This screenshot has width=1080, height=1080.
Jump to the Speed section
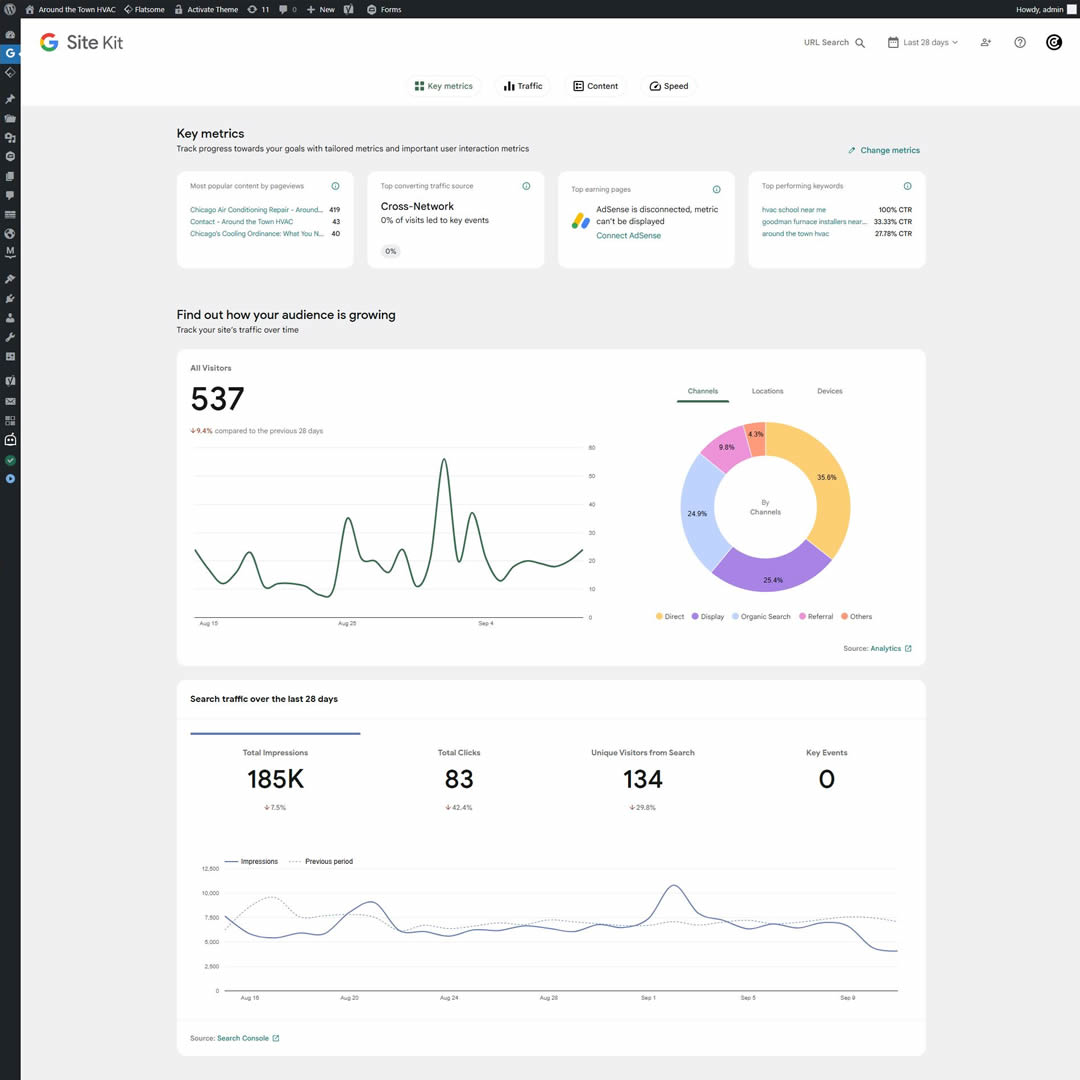coord(669,86)
